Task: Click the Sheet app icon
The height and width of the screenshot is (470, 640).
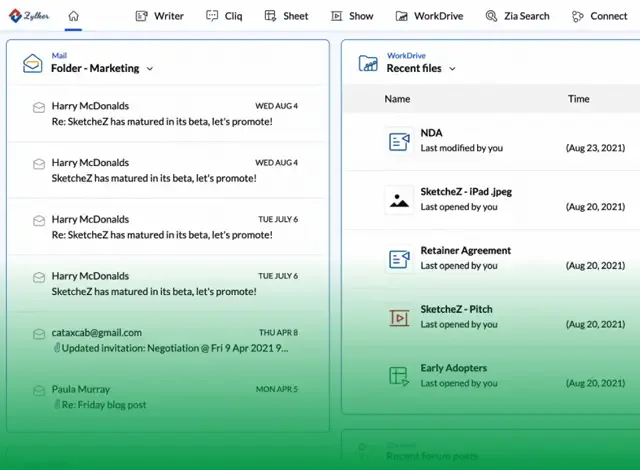Action: (270, 16)
